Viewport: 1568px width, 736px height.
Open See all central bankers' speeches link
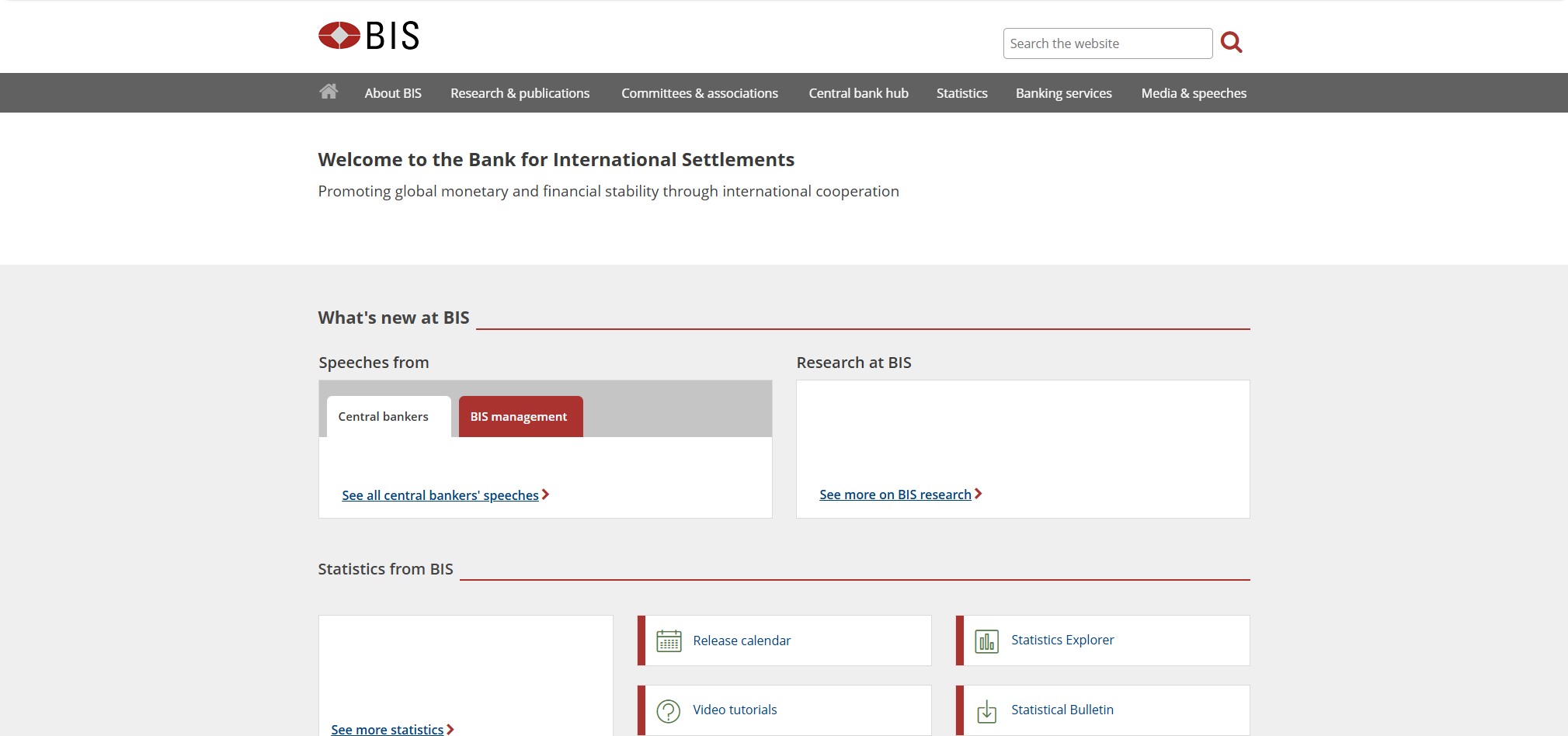pos(440,495)
